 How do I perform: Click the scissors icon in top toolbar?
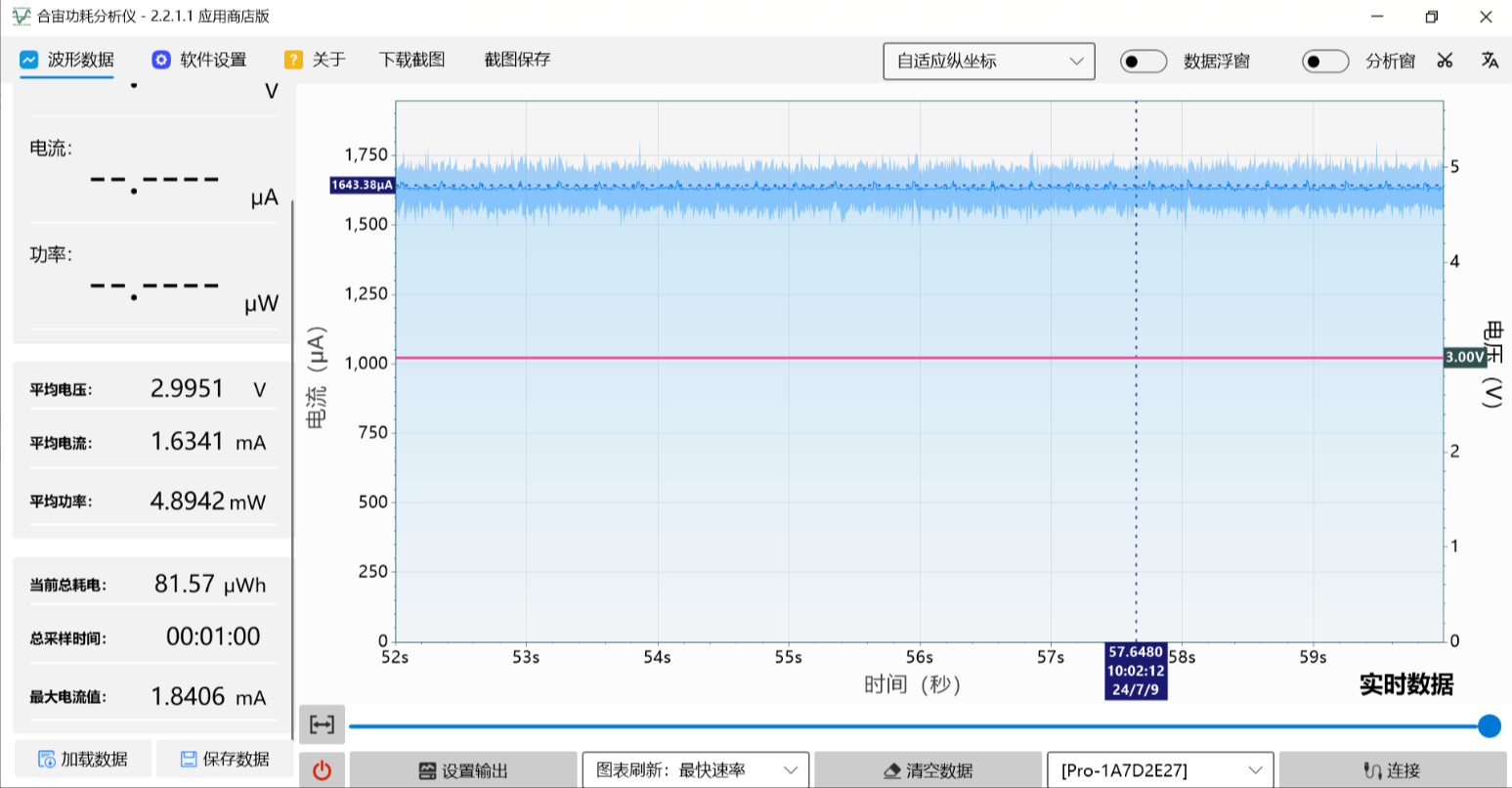[1445, 61]
